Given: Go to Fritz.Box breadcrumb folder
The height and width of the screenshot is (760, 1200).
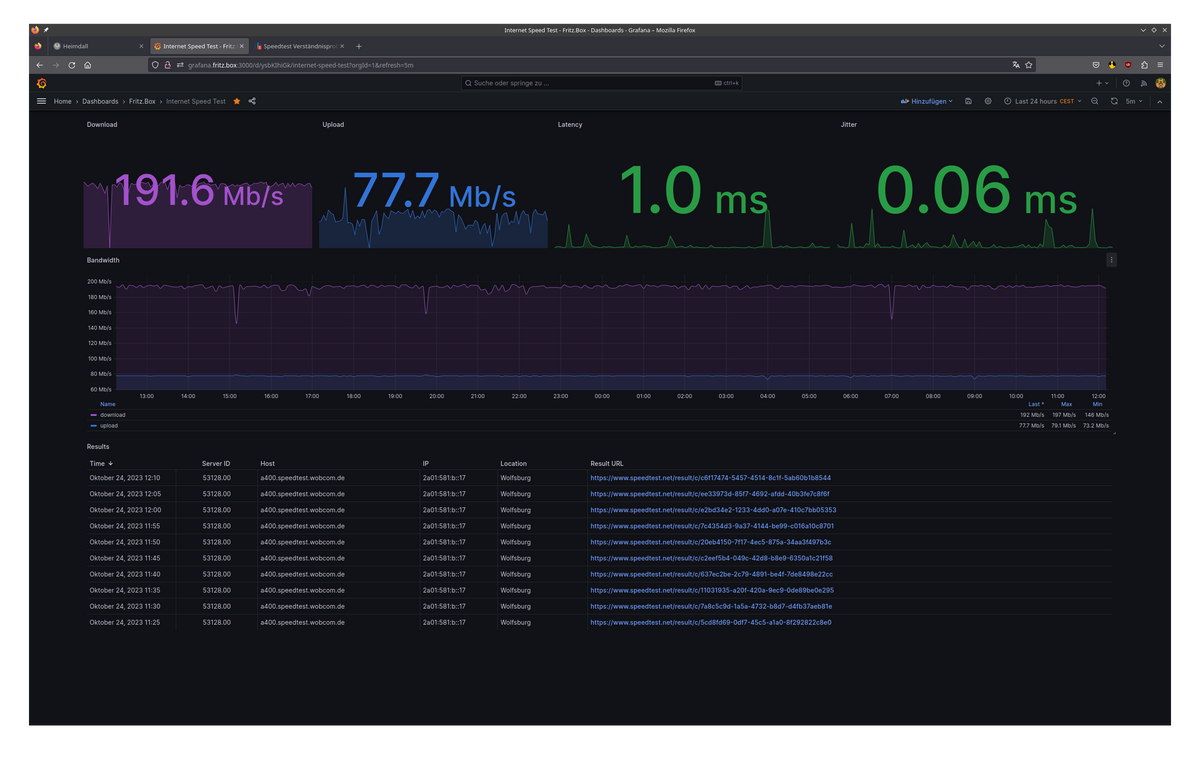Looking at the screenshot, I should coord(143,101).
